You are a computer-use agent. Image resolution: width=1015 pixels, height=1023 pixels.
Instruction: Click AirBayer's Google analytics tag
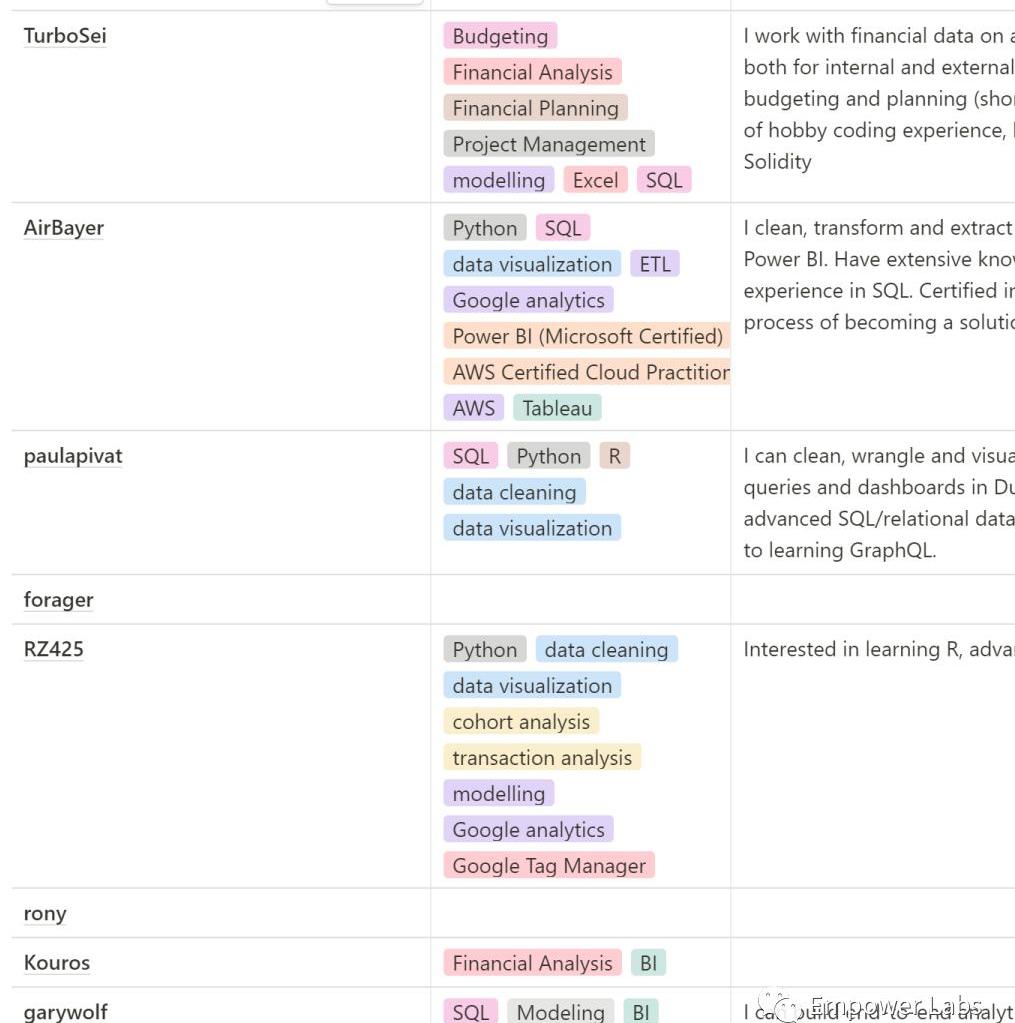[528, 299]
